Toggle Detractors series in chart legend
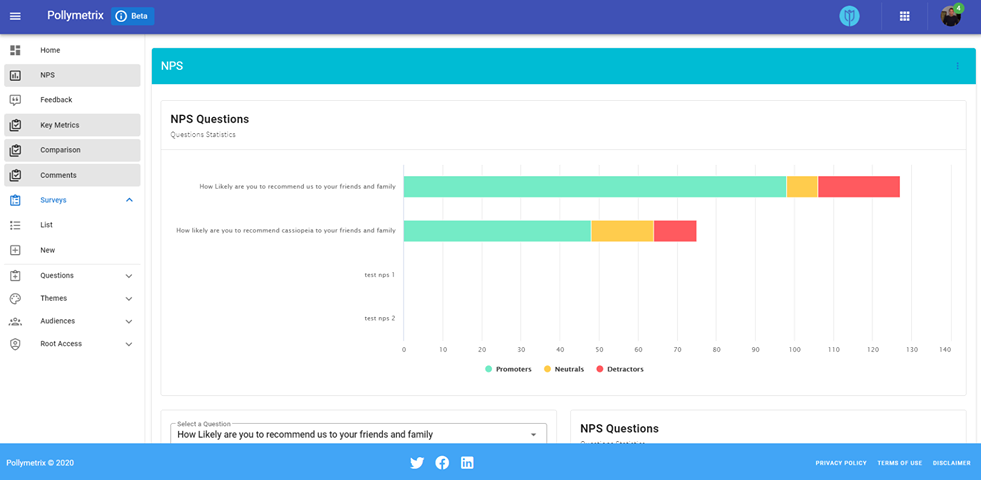Viewport: 981px width, 480px height. coord(620,369)
